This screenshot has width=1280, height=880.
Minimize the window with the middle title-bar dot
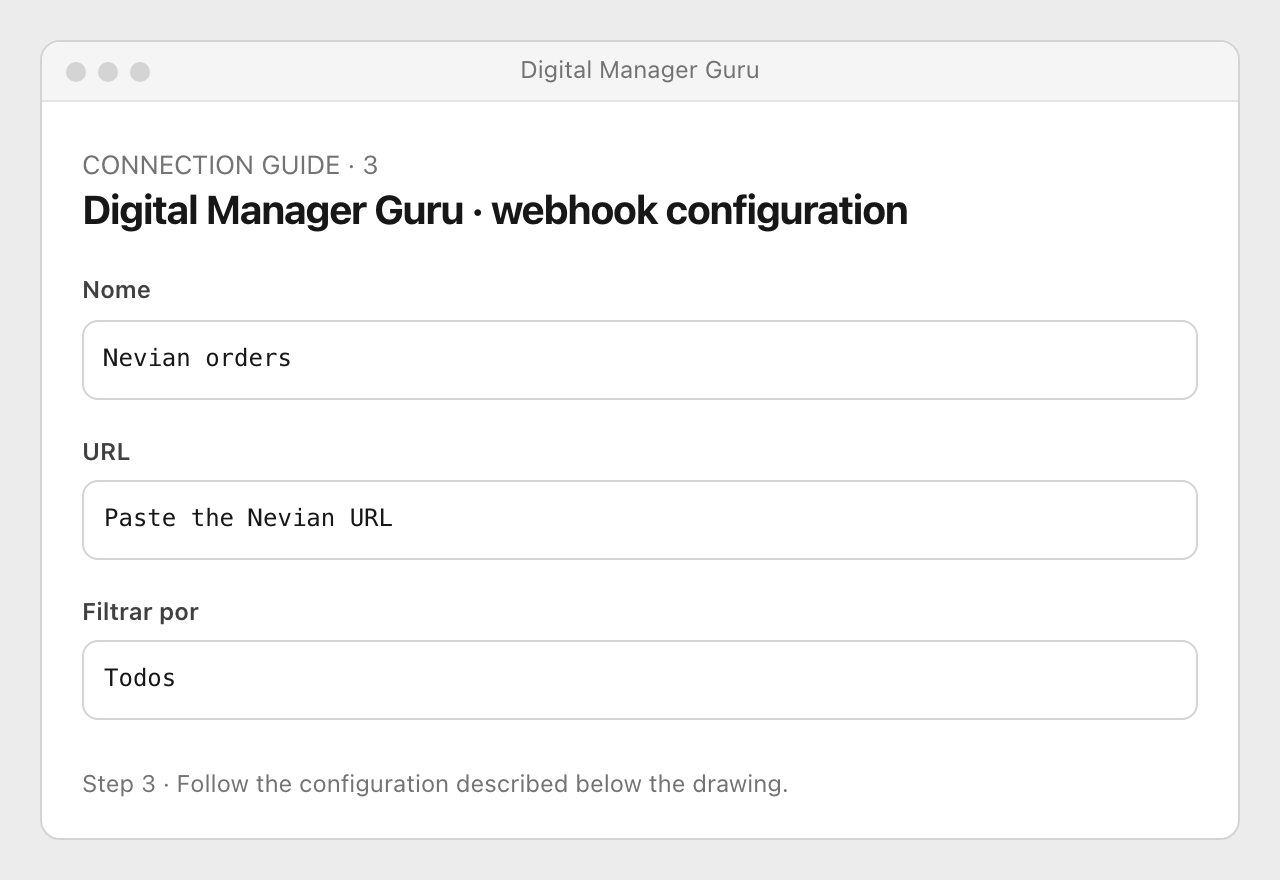pyautogui.click(x=108, y=72)
